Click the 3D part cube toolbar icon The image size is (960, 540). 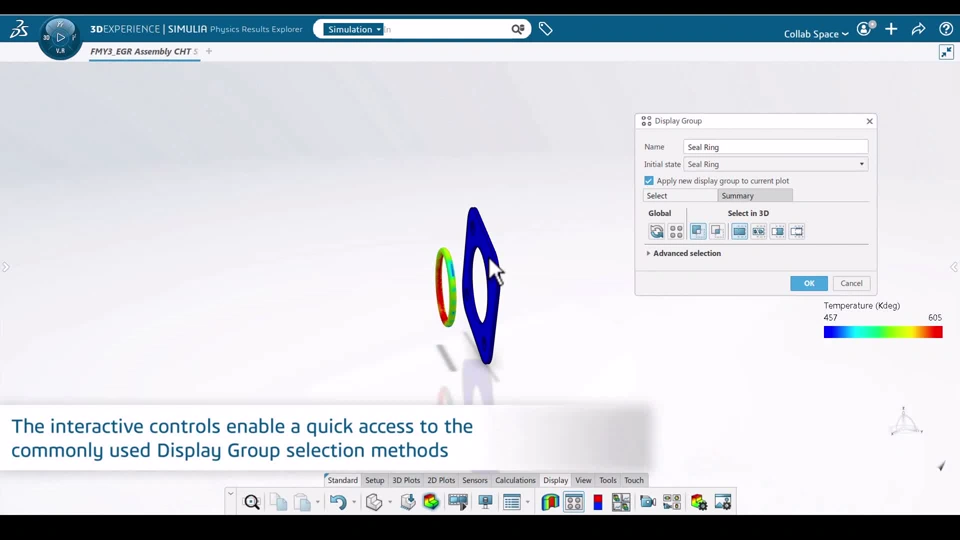coord(373,502)
